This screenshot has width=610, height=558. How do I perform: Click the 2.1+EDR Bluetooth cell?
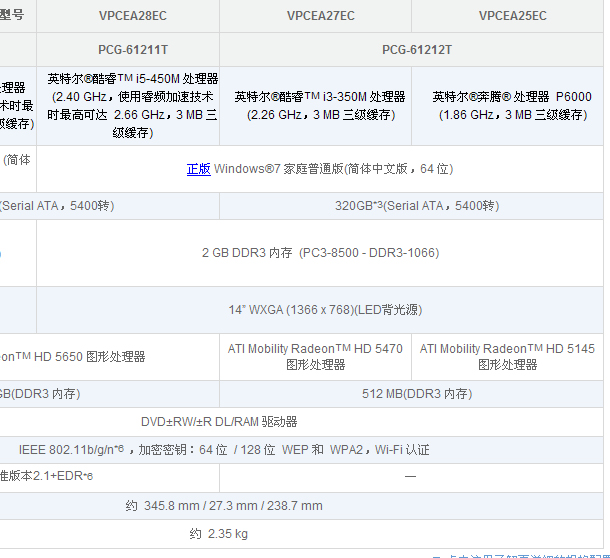tap(109, 476)
